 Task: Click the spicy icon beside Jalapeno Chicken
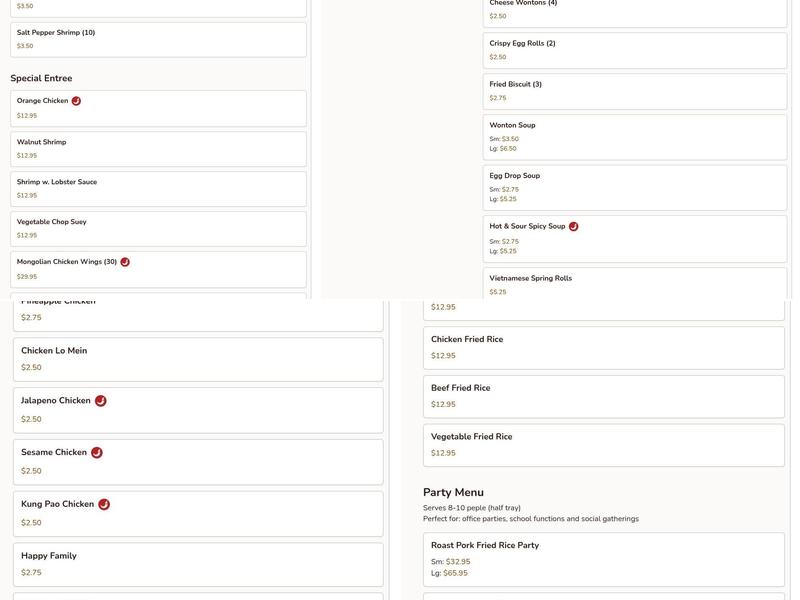coord(100,401)
